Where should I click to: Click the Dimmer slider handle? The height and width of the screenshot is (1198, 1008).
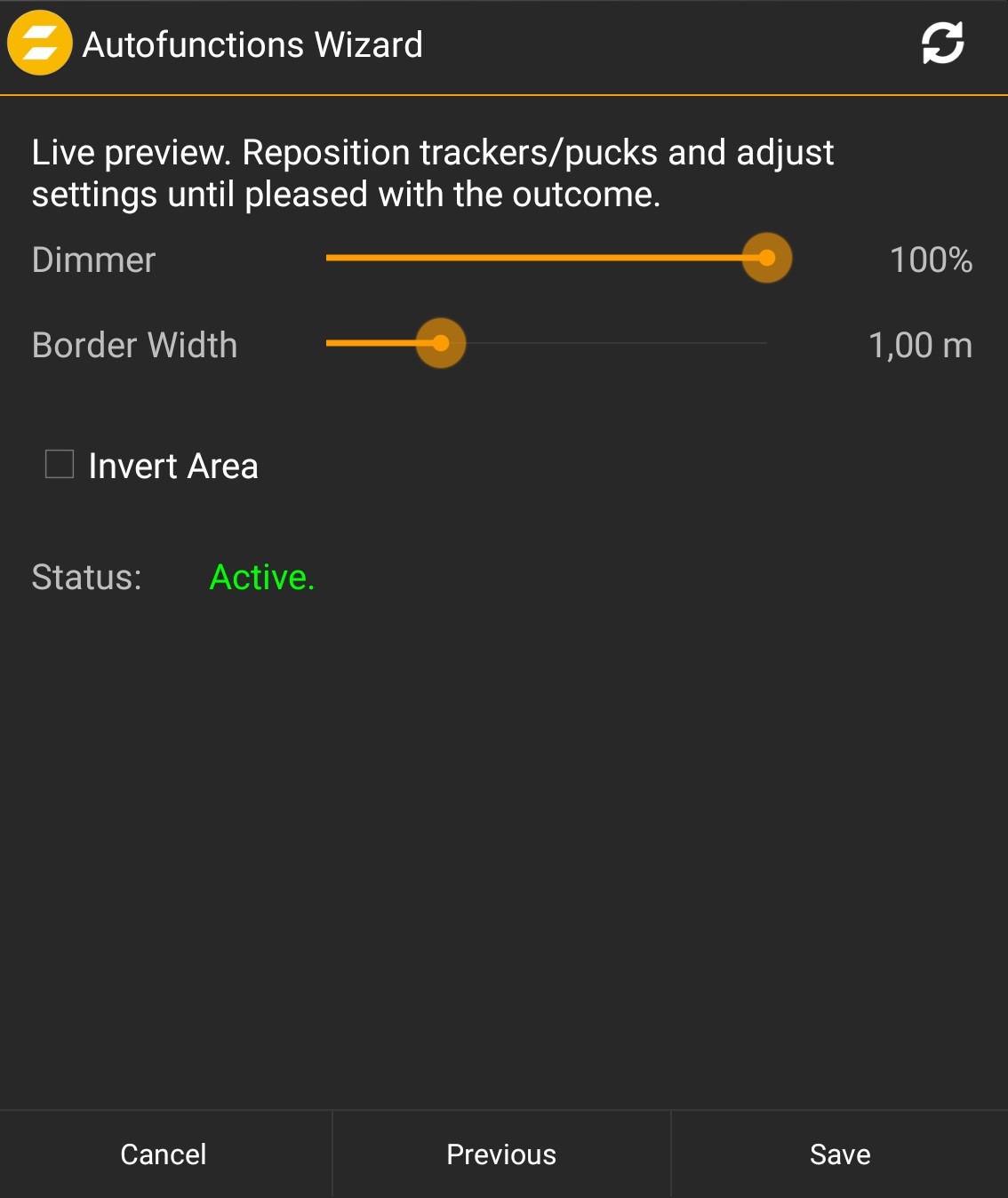[x=766, y=258]
